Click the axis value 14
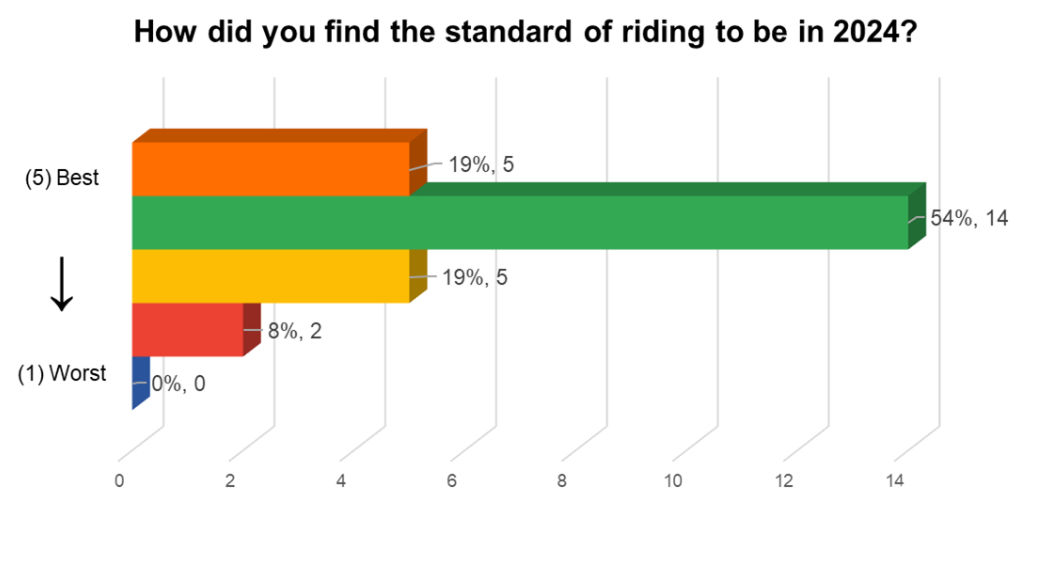 click(895, 481)
